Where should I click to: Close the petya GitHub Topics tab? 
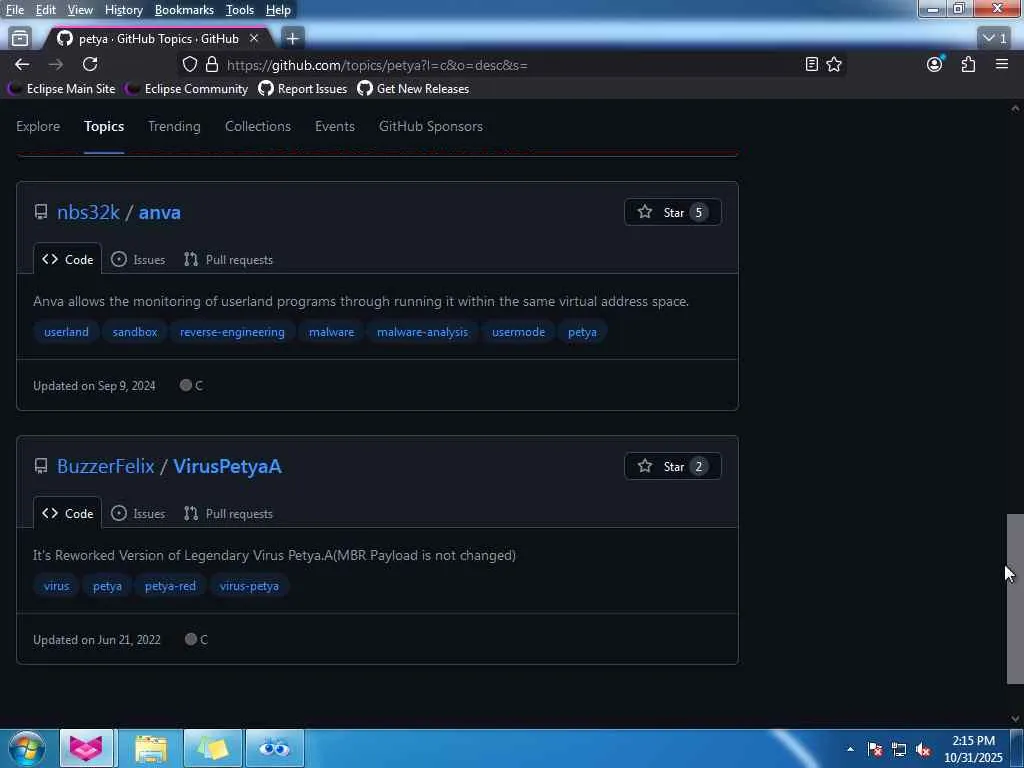click(x=254, y=39)
